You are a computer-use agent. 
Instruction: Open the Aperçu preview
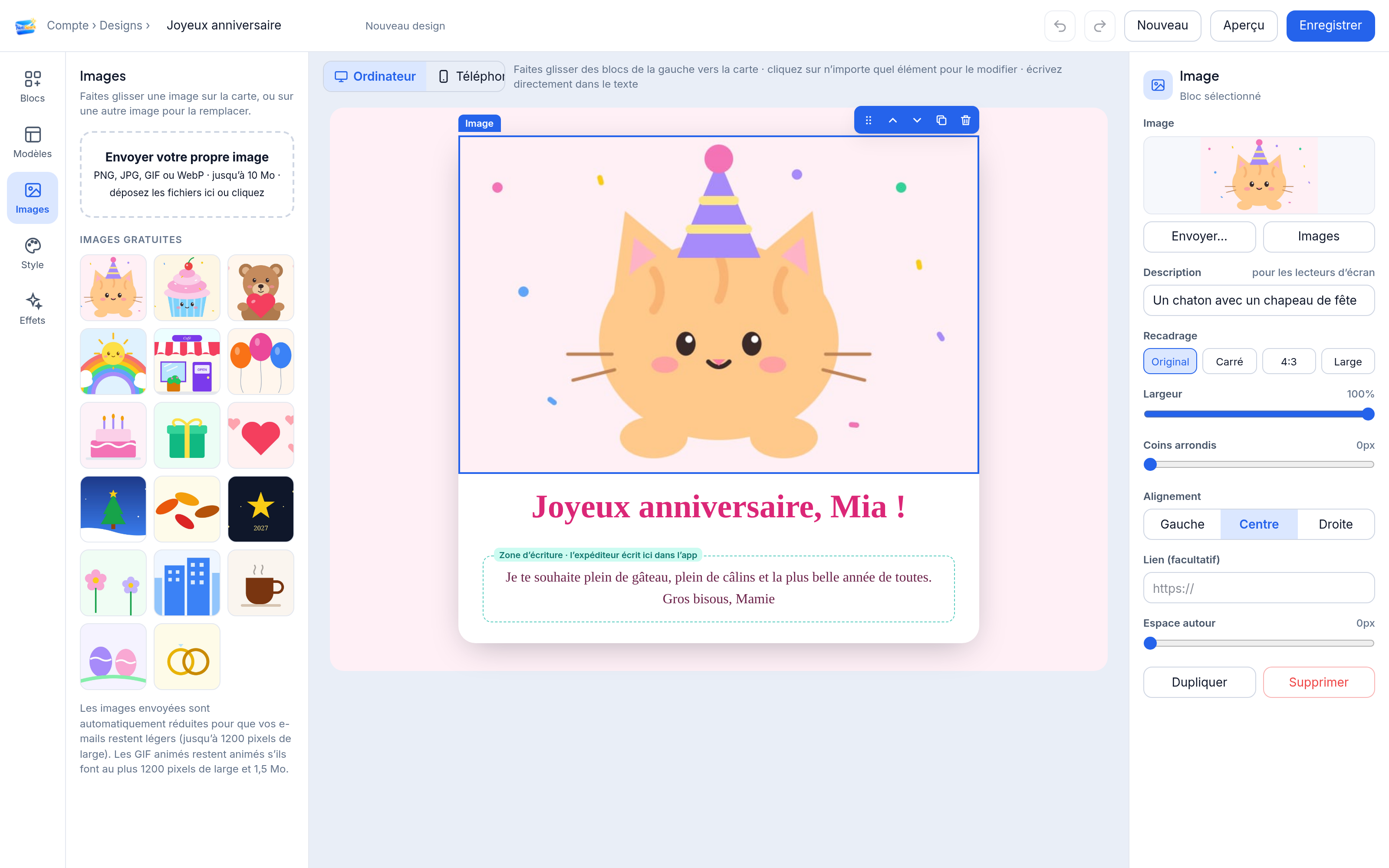[1243, 26]
